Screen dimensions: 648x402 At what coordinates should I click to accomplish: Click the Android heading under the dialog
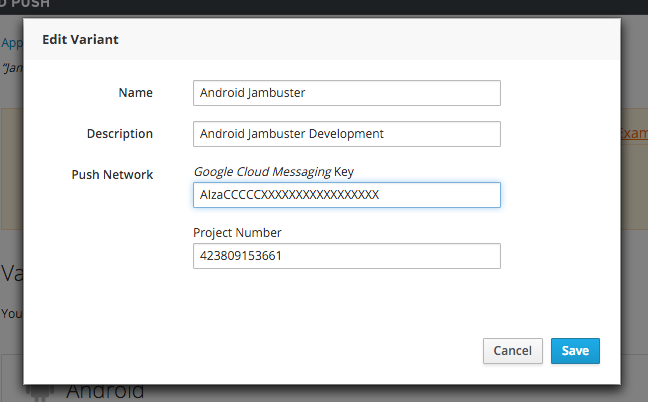[105, 391]
